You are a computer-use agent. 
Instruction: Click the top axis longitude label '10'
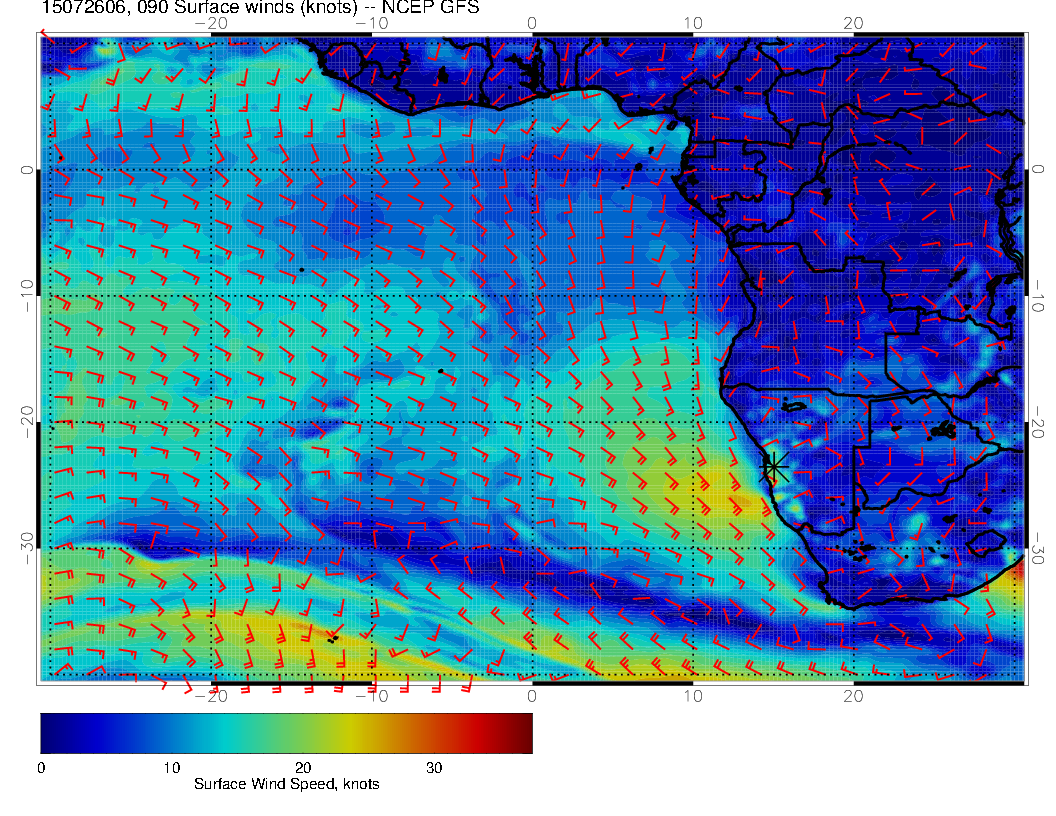(x=693, y=23)
